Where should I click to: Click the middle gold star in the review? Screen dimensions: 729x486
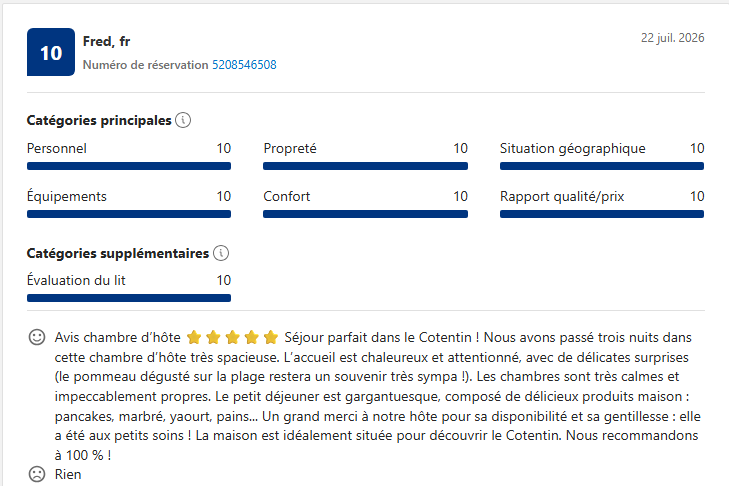click(x=232, y=337)
